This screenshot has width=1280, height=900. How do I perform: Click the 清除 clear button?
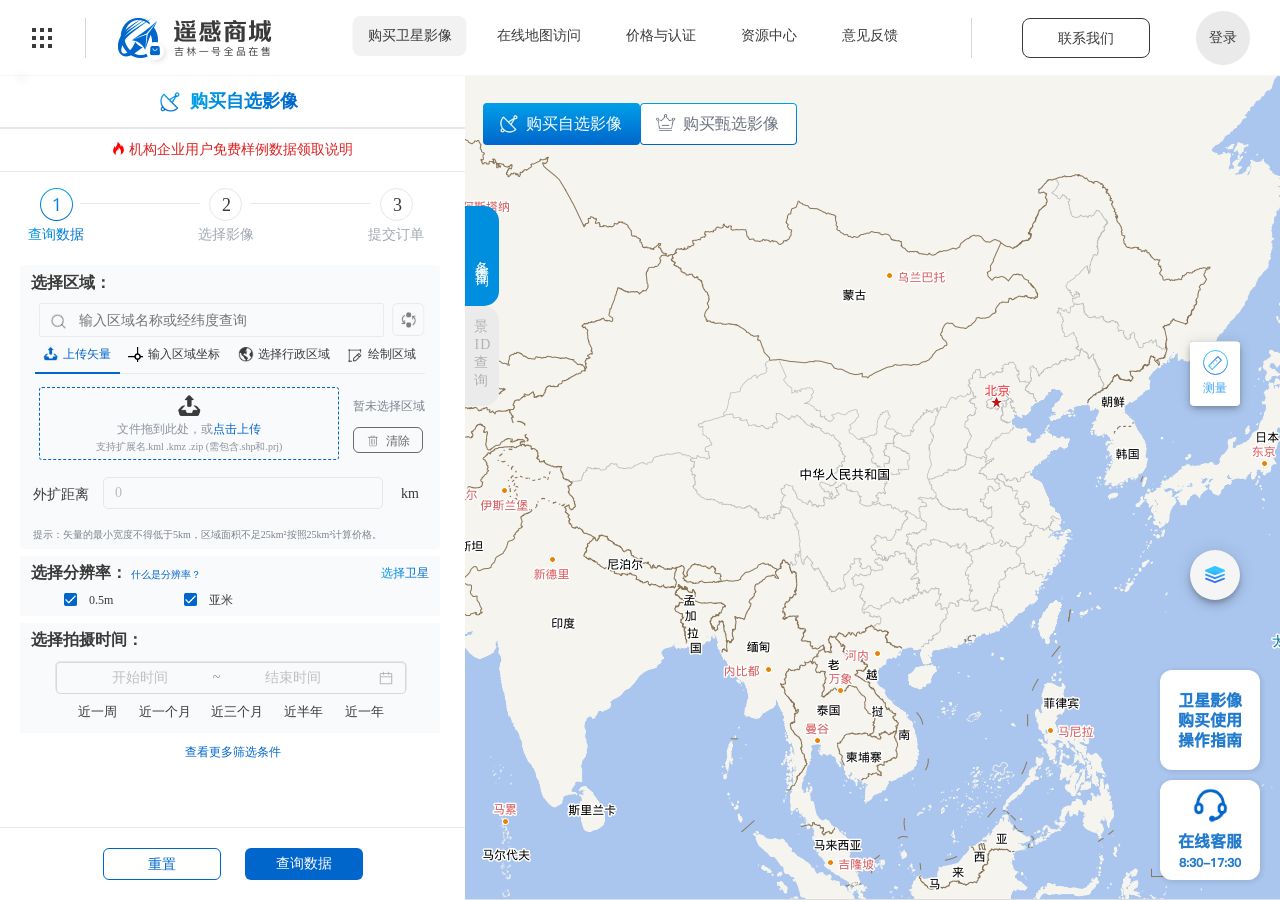tap(388, 440)
